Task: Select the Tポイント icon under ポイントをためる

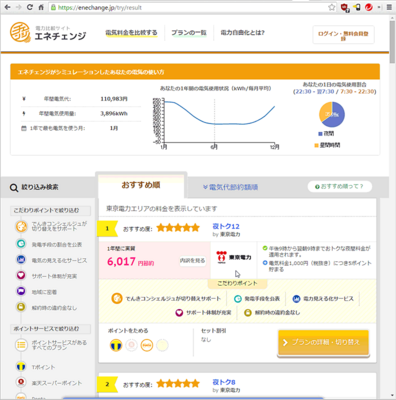Action: tap(116, 345)
